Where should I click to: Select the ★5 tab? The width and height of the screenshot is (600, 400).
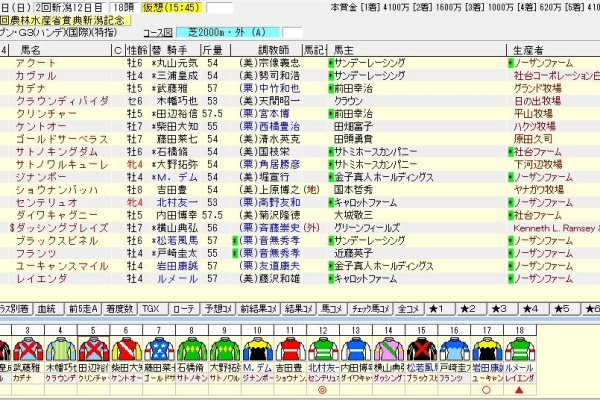point(566,309)
